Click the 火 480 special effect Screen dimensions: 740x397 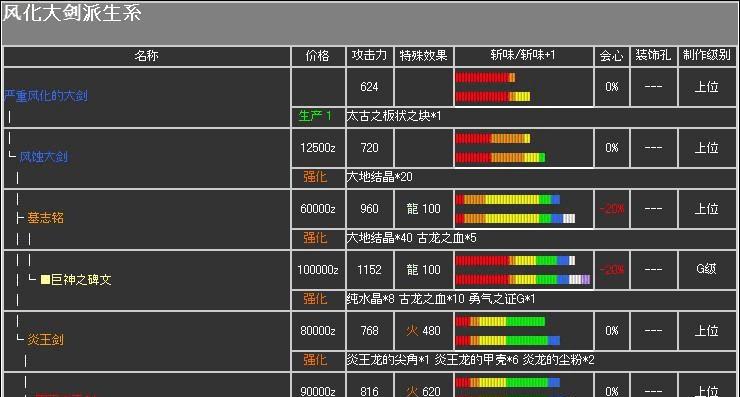423,330
